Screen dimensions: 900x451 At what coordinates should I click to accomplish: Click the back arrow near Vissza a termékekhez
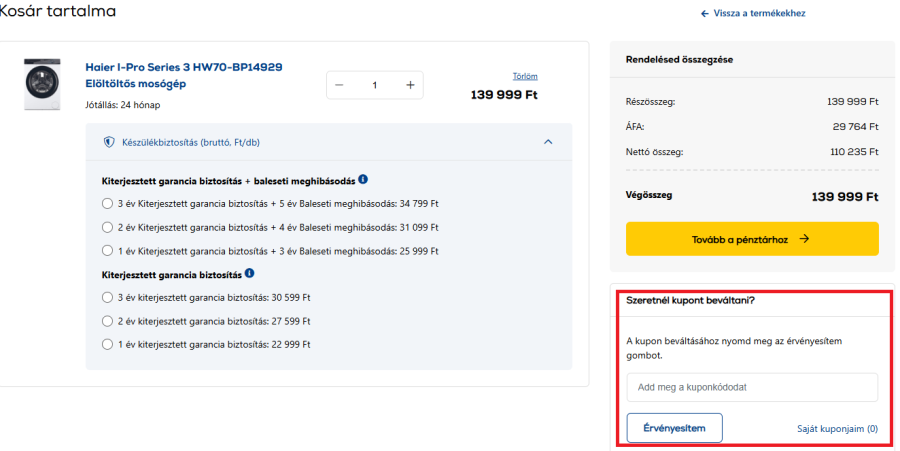705,14
